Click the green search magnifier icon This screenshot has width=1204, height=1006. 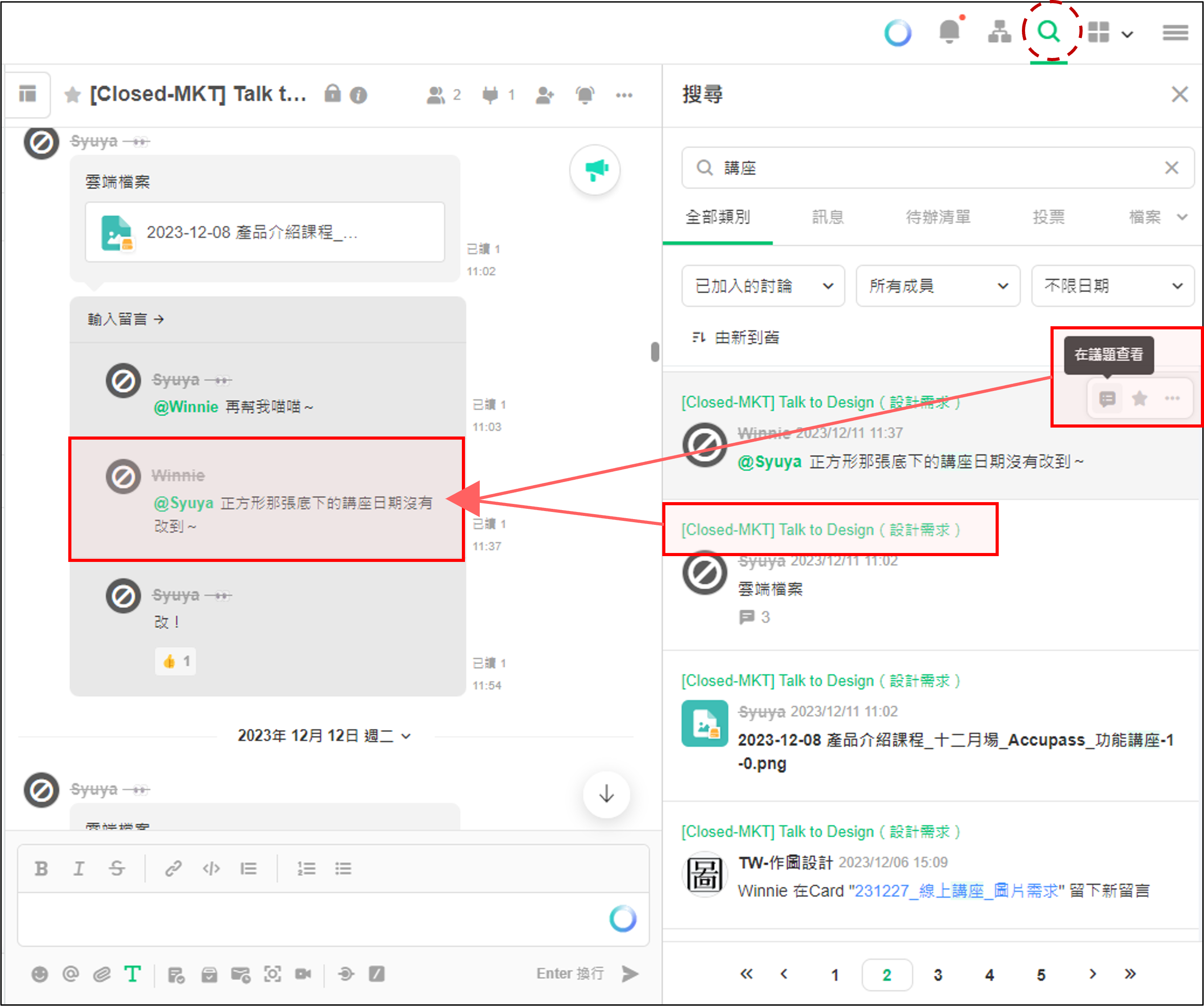point(1049,31)
